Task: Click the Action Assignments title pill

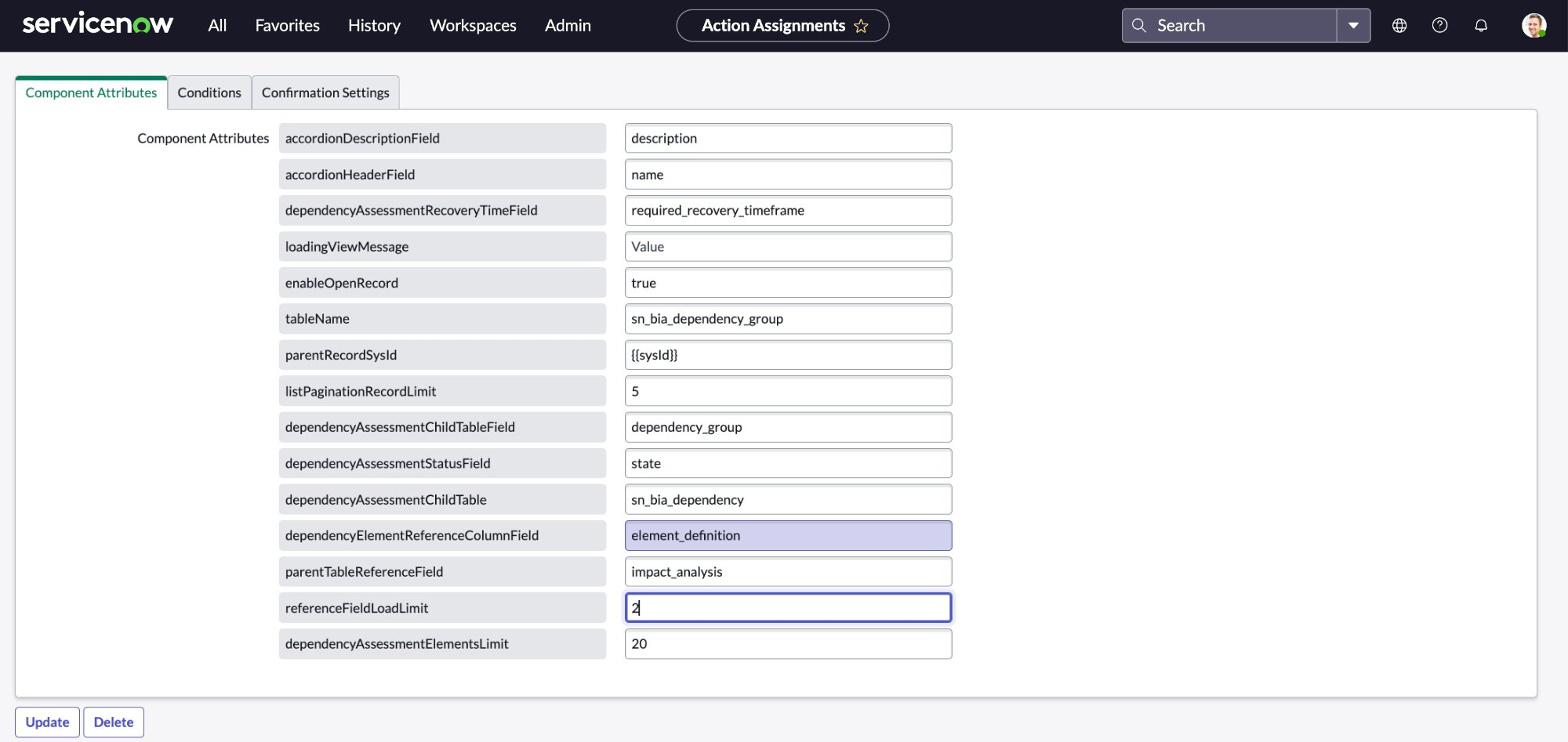Action: (782, 26)
